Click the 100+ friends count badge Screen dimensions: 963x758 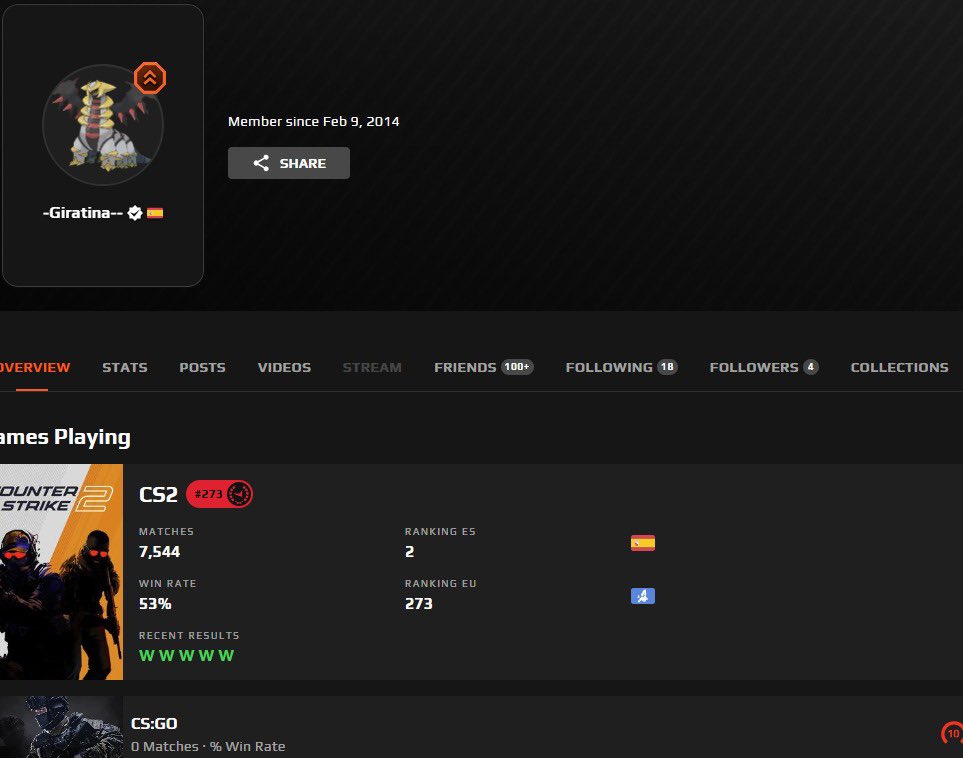[x=517, y=367]
